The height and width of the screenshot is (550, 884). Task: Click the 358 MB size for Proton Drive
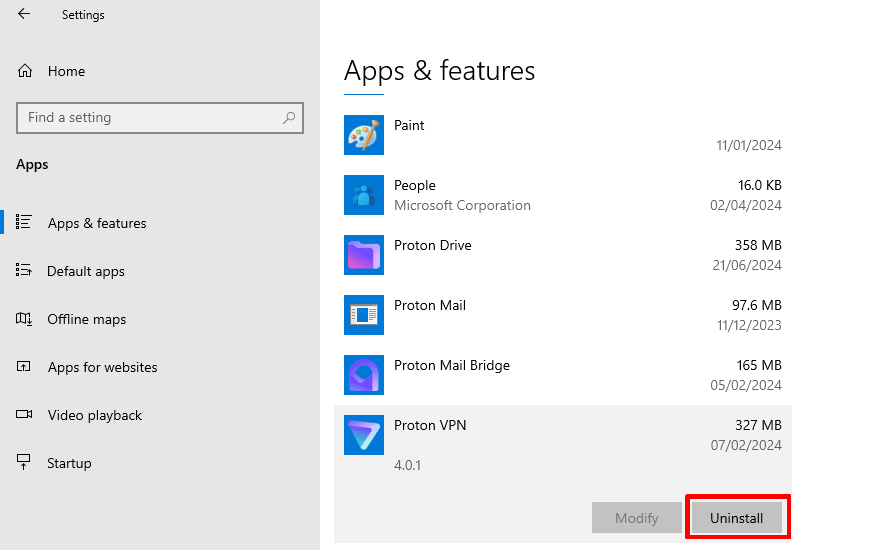[758, 245]
